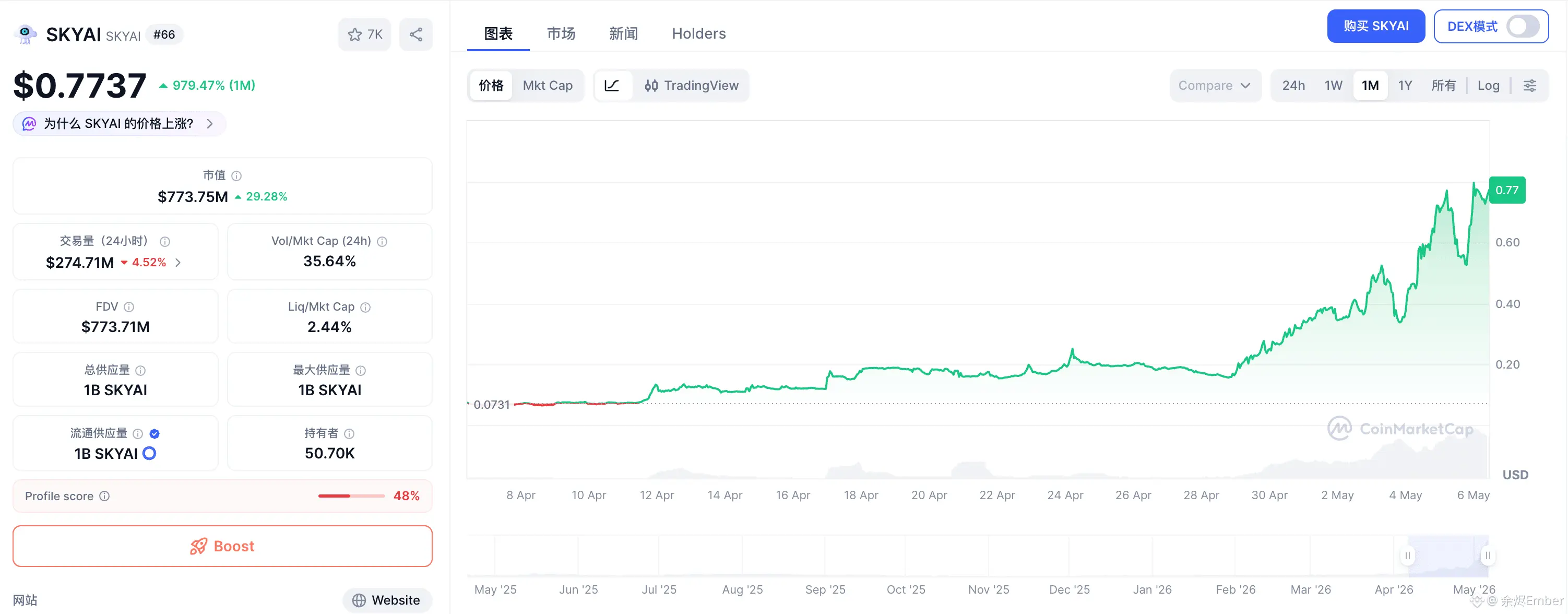Click info icon next to 流通供应量
Image resolution: width=1568 pixels, height=614 pixels.
[x=138, y=434]
